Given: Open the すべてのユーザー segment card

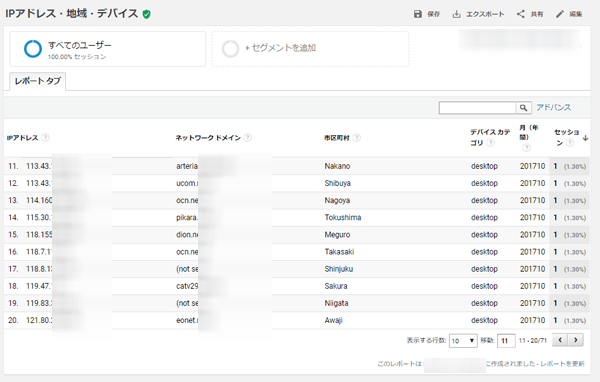Looking at the screenshot, I should [x=108, y=49].
